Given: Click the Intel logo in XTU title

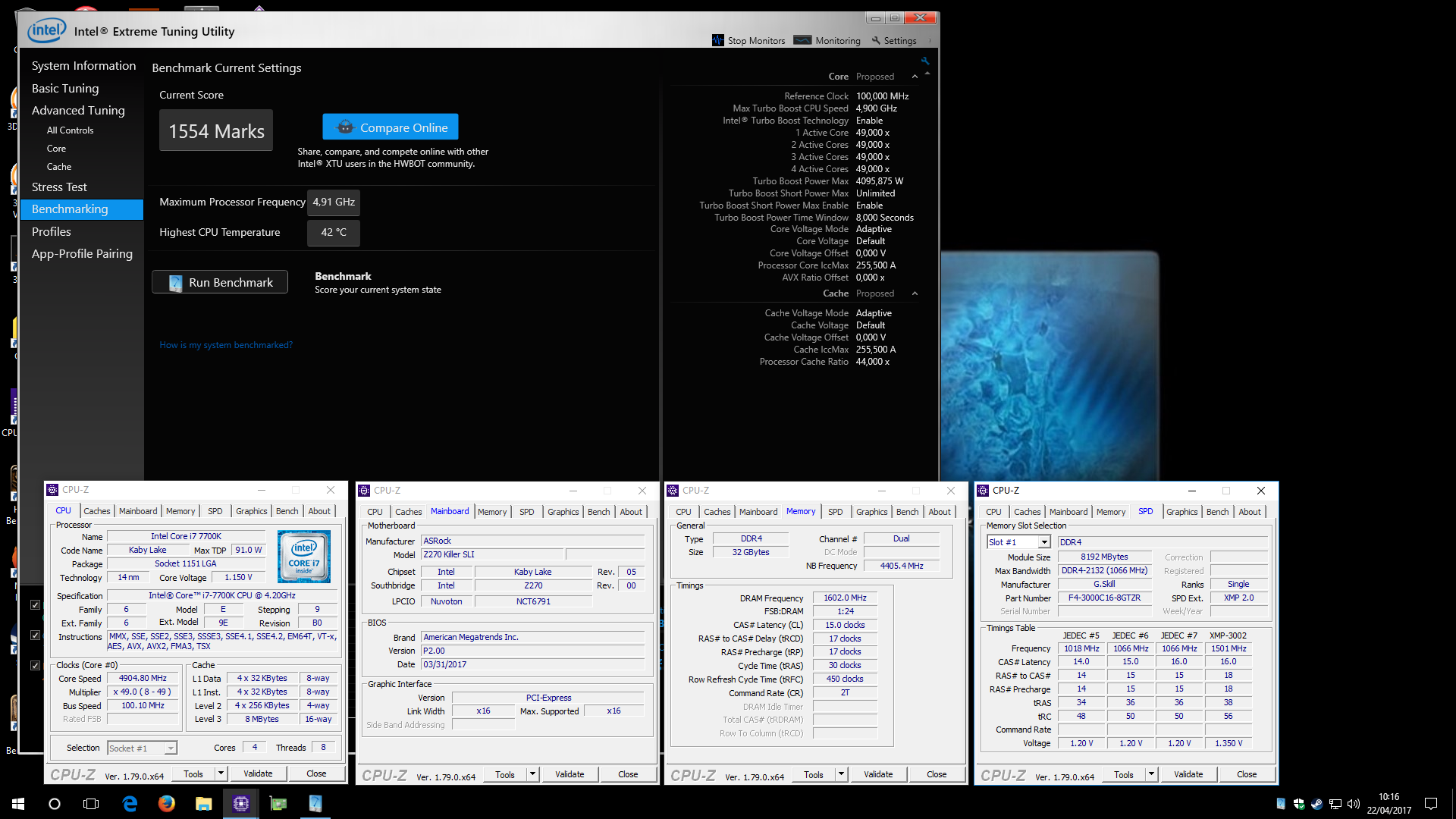Looking at the screenshot, I should 47,30.
